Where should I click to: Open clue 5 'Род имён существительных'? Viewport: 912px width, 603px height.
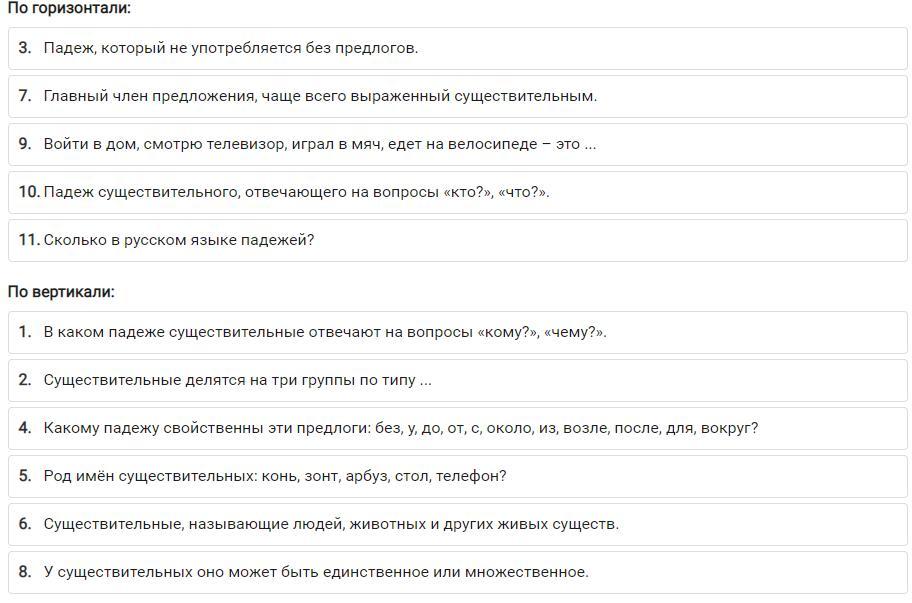[457, 476]
